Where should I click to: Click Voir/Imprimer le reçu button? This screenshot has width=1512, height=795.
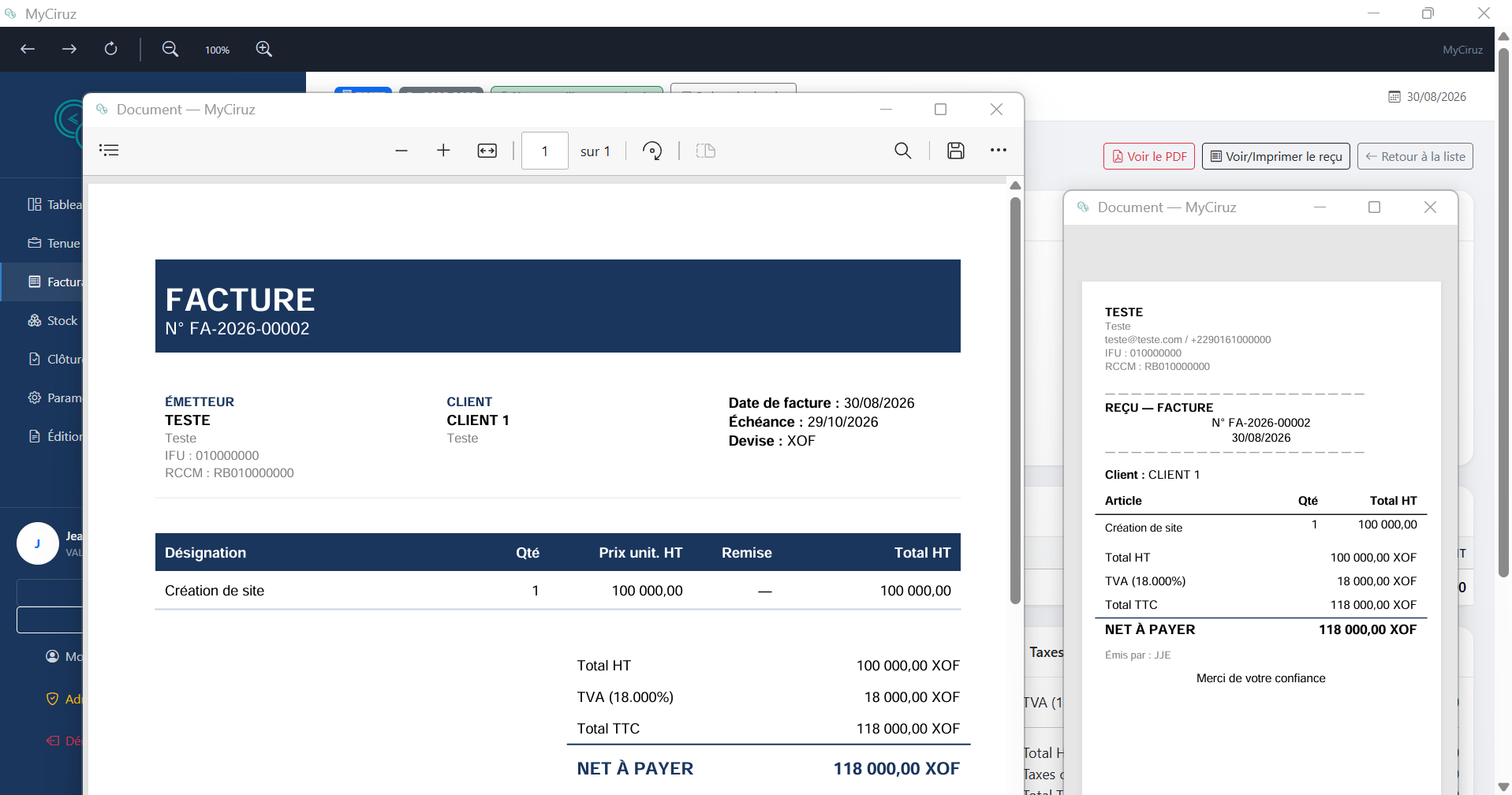tap(1276, 156)
